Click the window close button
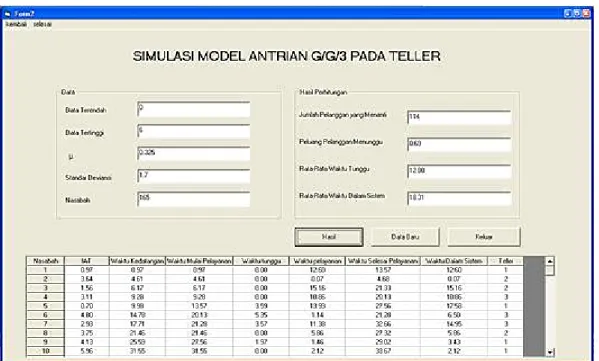 click(586, 13)
